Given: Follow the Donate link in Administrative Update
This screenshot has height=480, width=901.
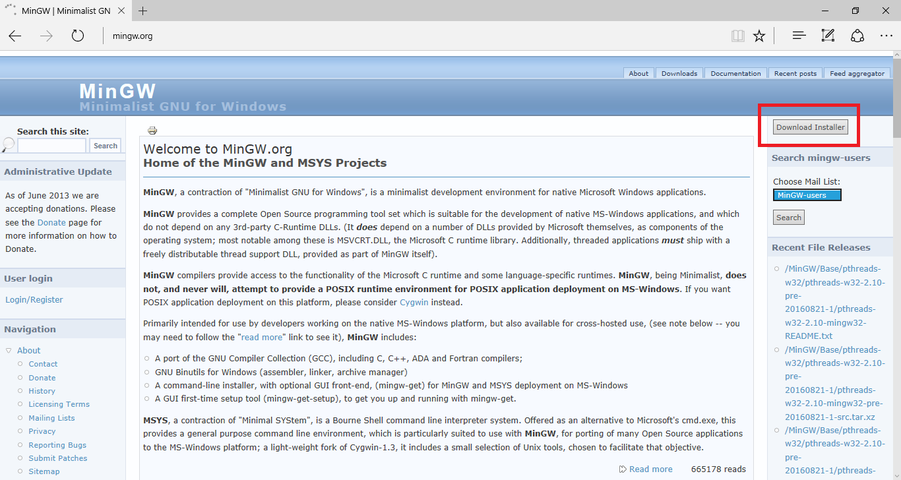Looking at the screenshot, I should tap(51, 222).
